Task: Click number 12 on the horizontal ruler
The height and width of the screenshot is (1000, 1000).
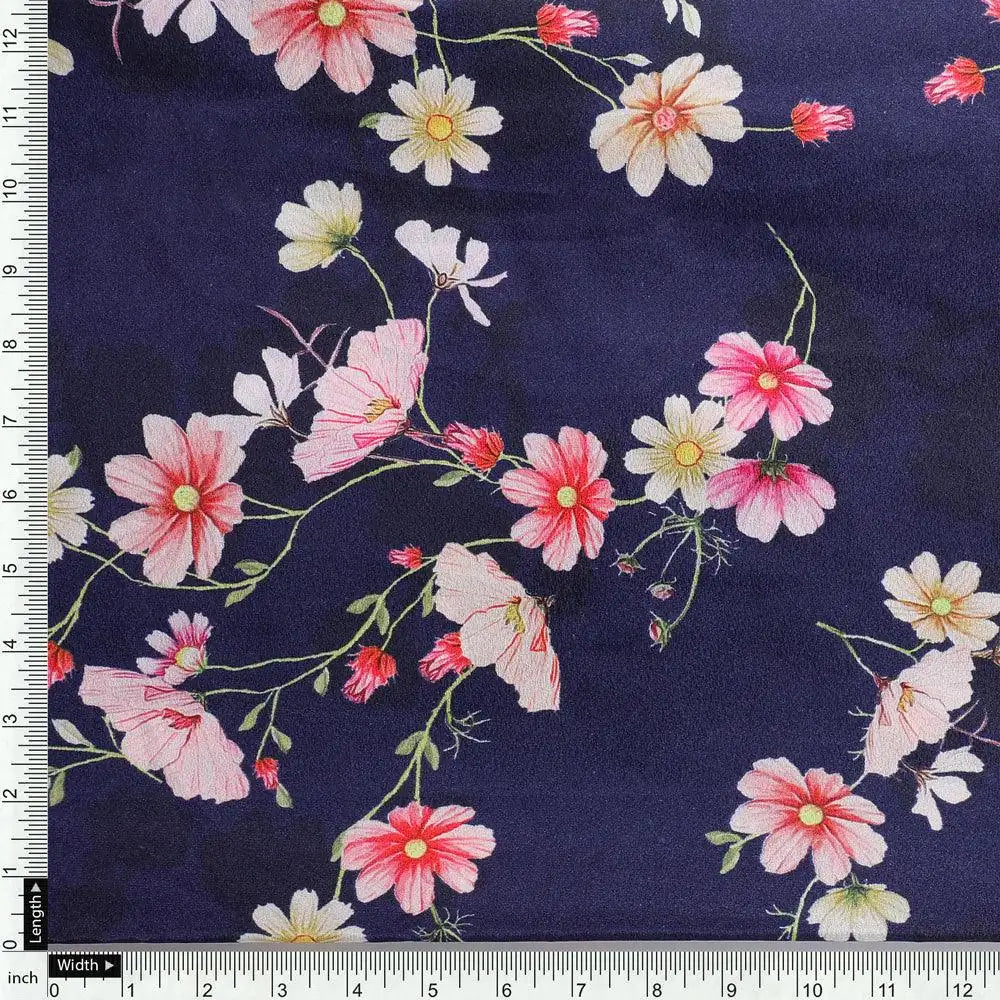Action: 961,988
